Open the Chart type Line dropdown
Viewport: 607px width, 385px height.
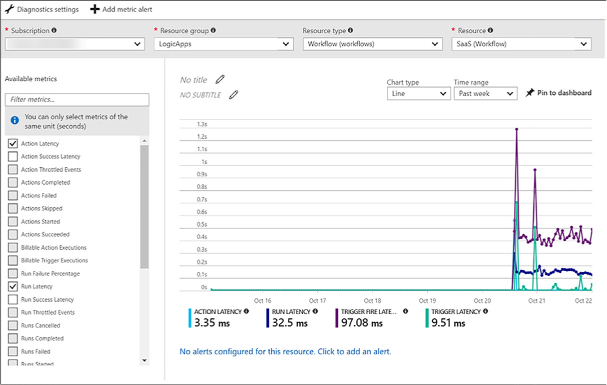coord(418,94)
